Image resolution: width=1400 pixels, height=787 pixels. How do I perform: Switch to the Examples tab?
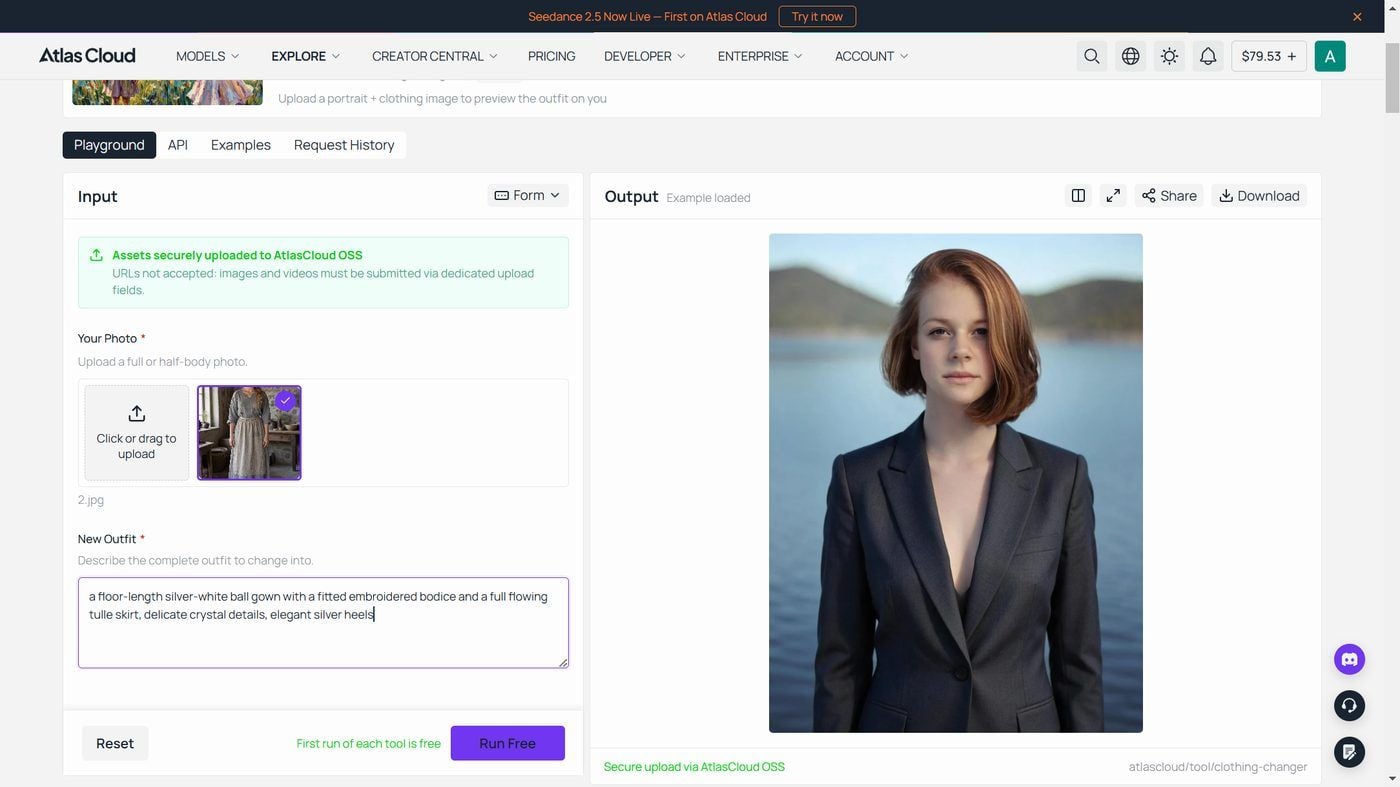point(241,145)
